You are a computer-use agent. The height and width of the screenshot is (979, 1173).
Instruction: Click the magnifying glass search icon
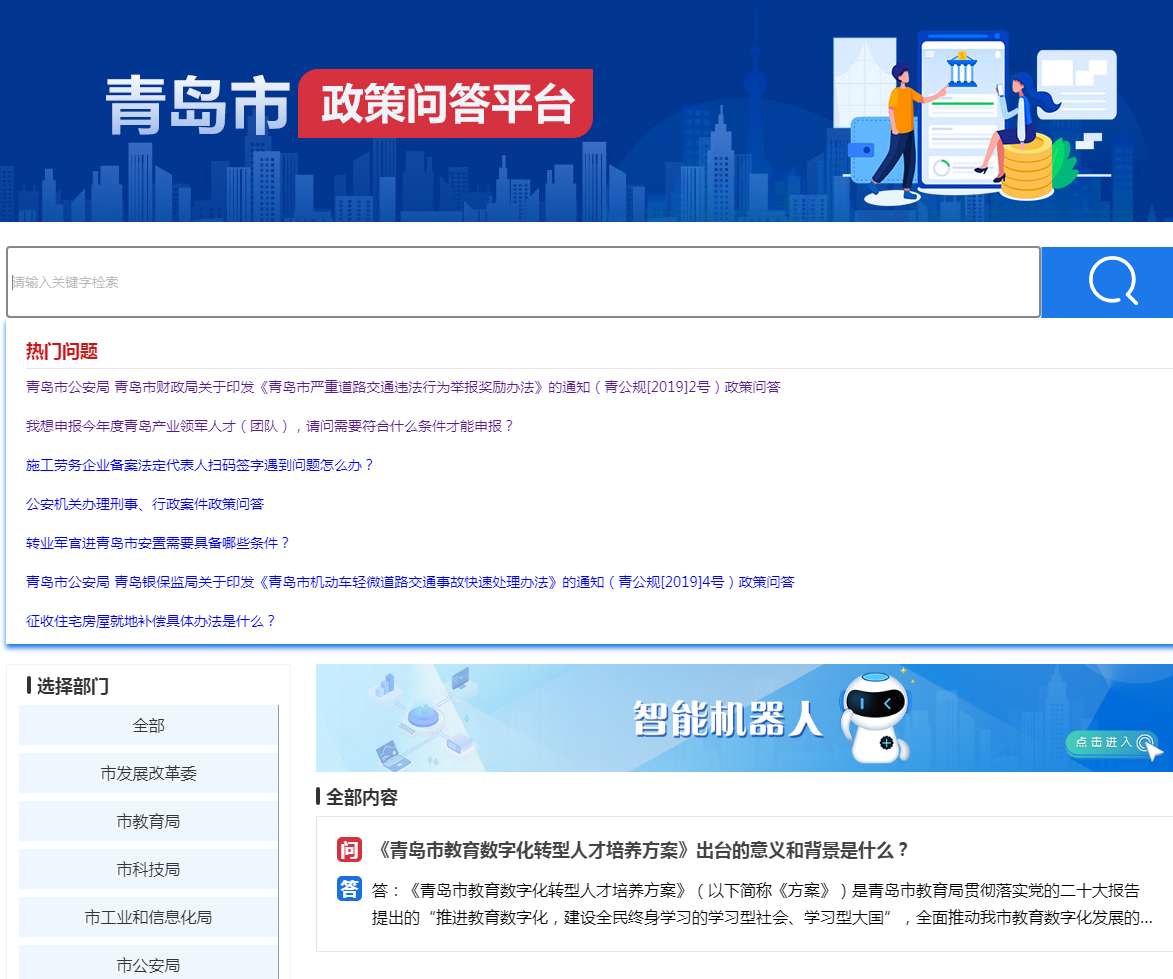1112,282
